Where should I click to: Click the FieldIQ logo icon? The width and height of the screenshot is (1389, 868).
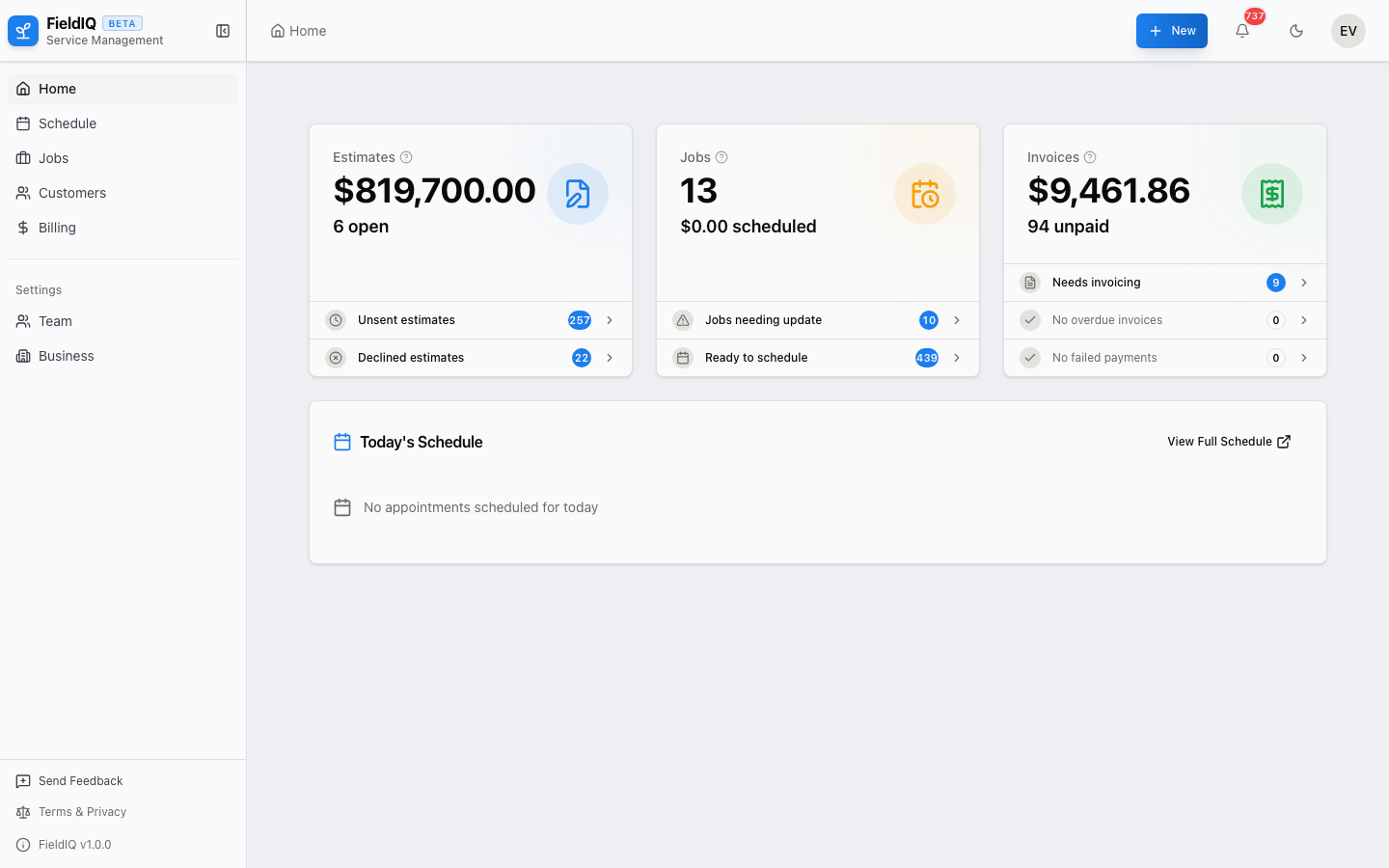22,30
